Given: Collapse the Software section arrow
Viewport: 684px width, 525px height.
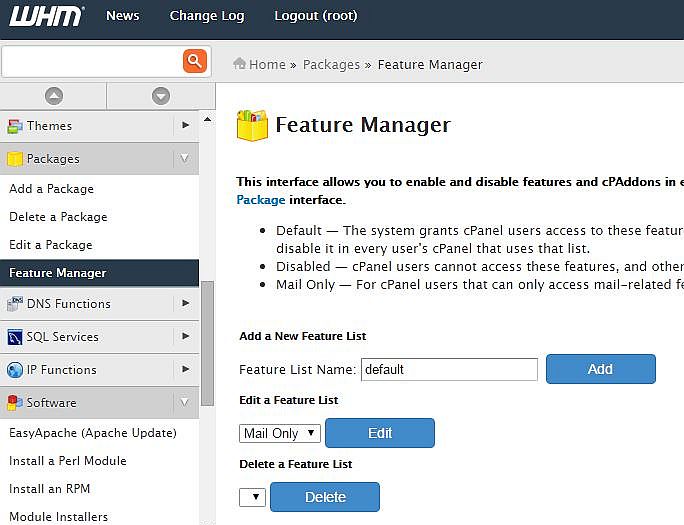Looking at the screenshot, I should click(185, 402).
